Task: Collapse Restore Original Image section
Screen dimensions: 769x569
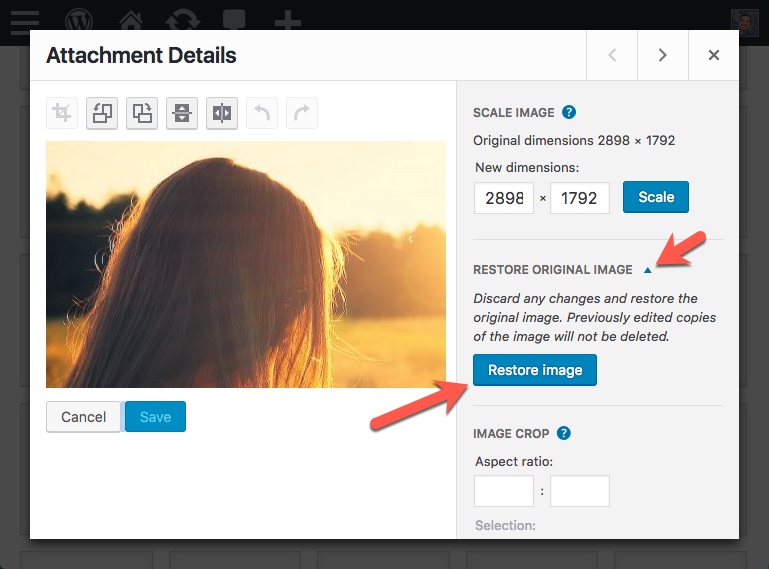Action: click(647, 270)
